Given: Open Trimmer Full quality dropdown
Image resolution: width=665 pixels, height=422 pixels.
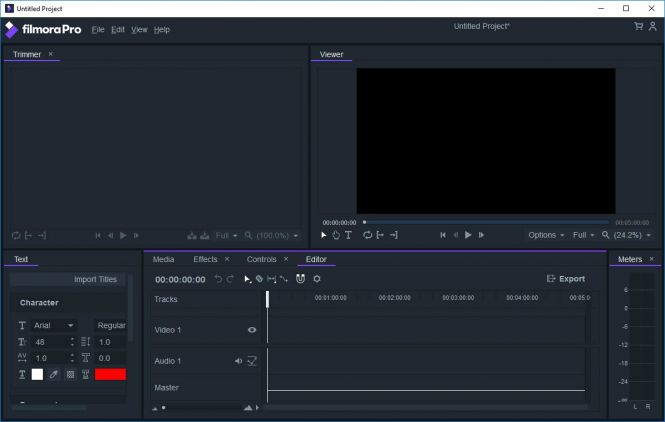Looking at the screenshot, I should pos(226,235).
